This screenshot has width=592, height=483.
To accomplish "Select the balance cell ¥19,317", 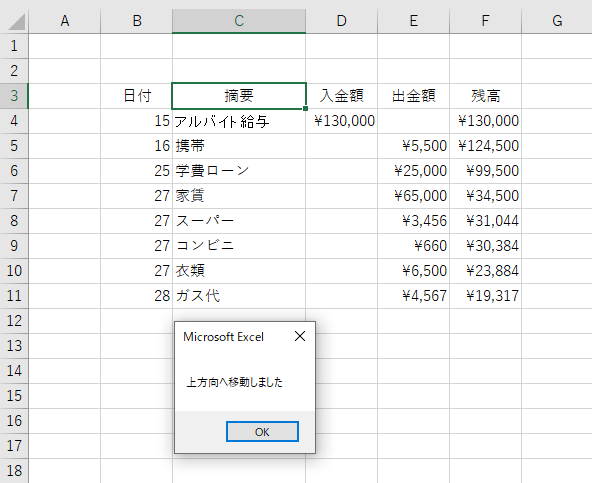I will tap(486, 296).
